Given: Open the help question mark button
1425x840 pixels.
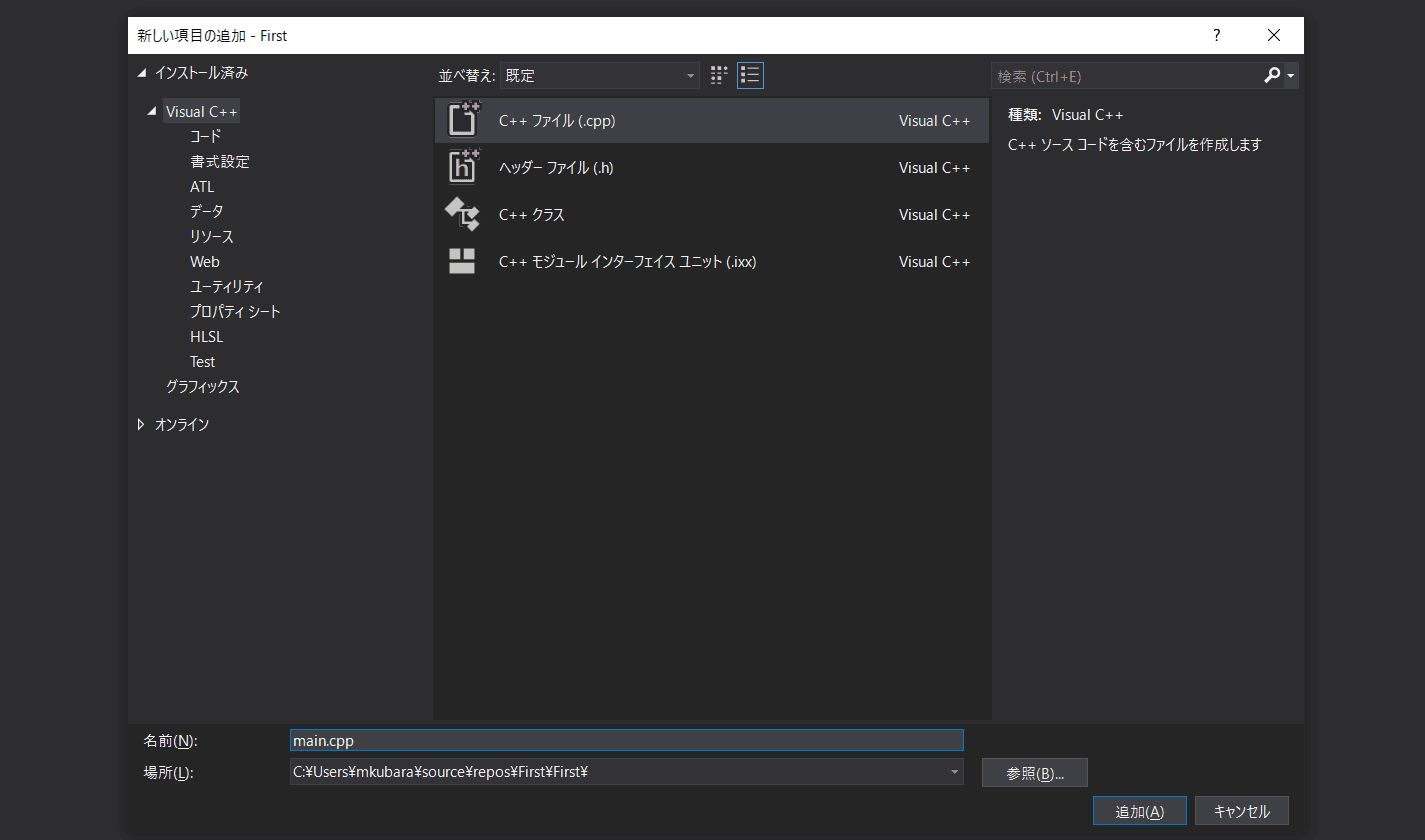Looking at the screenshot, I should (x=1217, y=36).
